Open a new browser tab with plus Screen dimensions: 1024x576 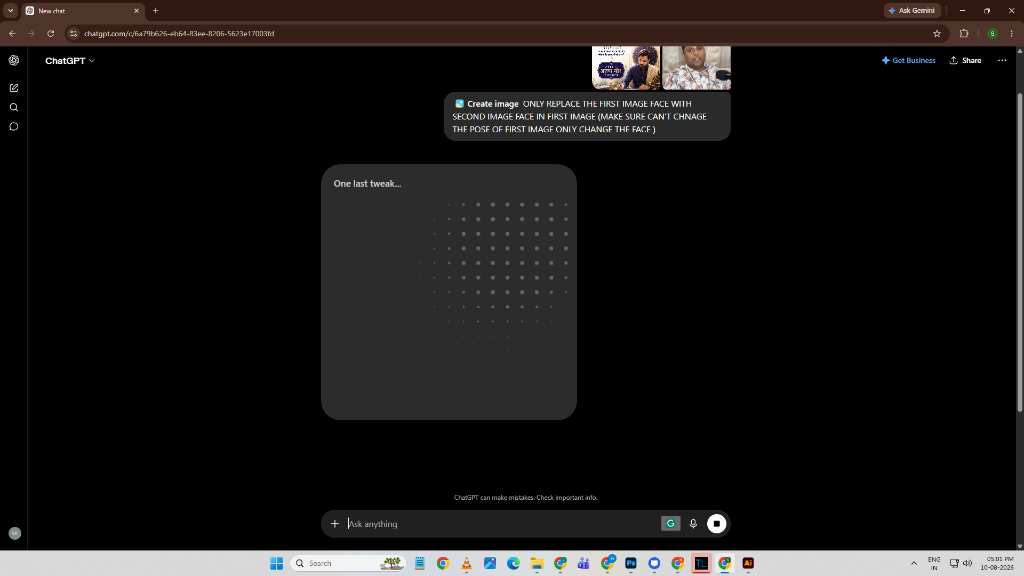(155, 10)
